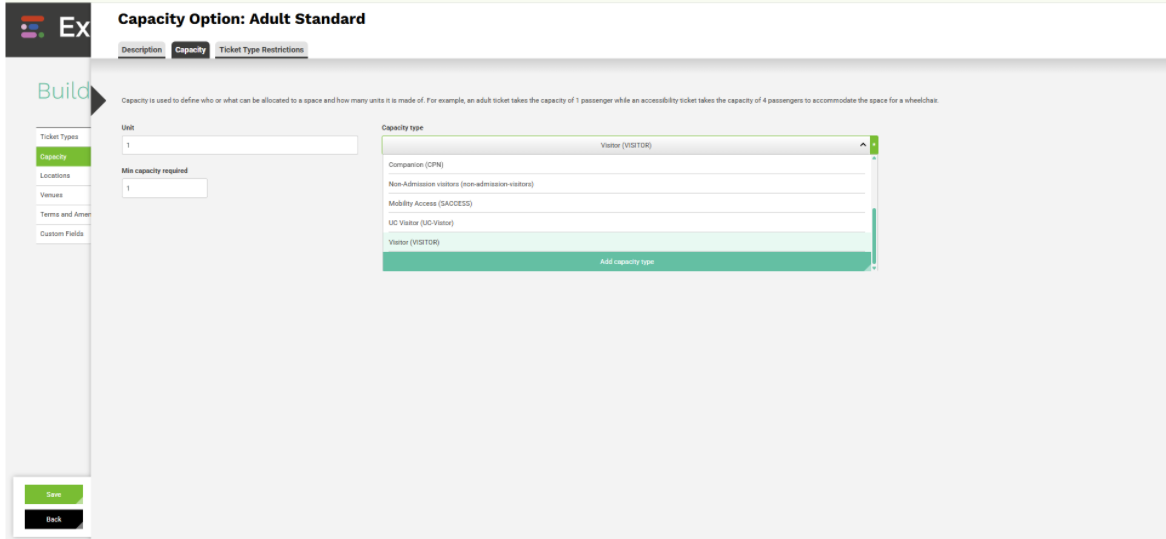The width and height of the screenshot is (1166, 539).
Task: Open Terms and Amendments sidebar item
Action: pos(63,214)
